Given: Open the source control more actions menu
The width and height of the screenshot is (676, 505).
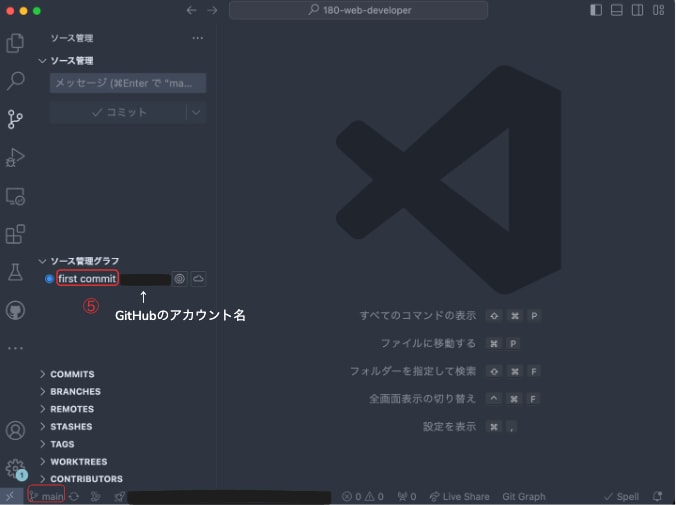Looking at the screenshot, I should [x=197, y=38].
